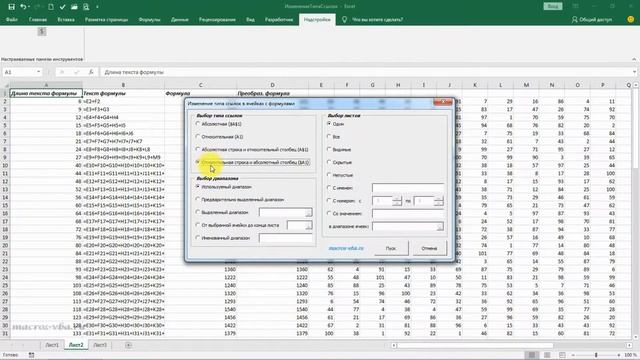
Task: Click the zoom in plus icon
Action: click(x=619, y=355)
